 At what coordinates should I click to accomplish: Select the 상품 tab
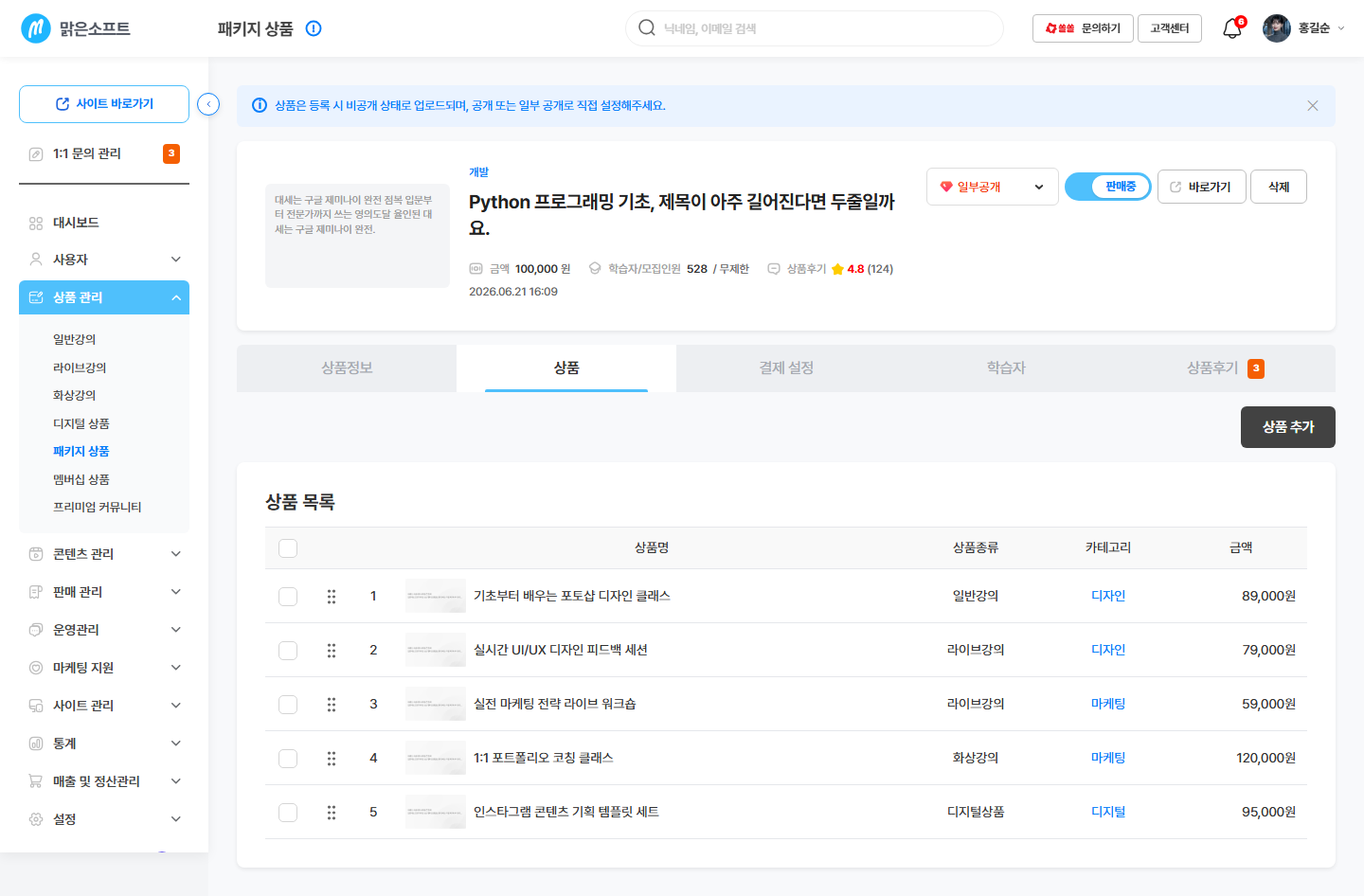tap(566, 368)
